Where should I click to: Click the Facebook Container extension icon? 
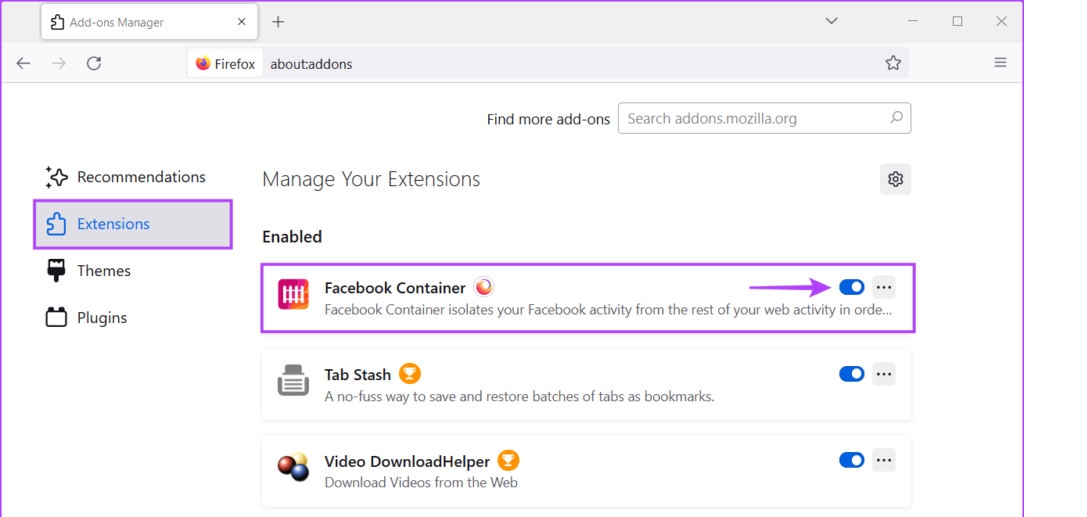293,295
